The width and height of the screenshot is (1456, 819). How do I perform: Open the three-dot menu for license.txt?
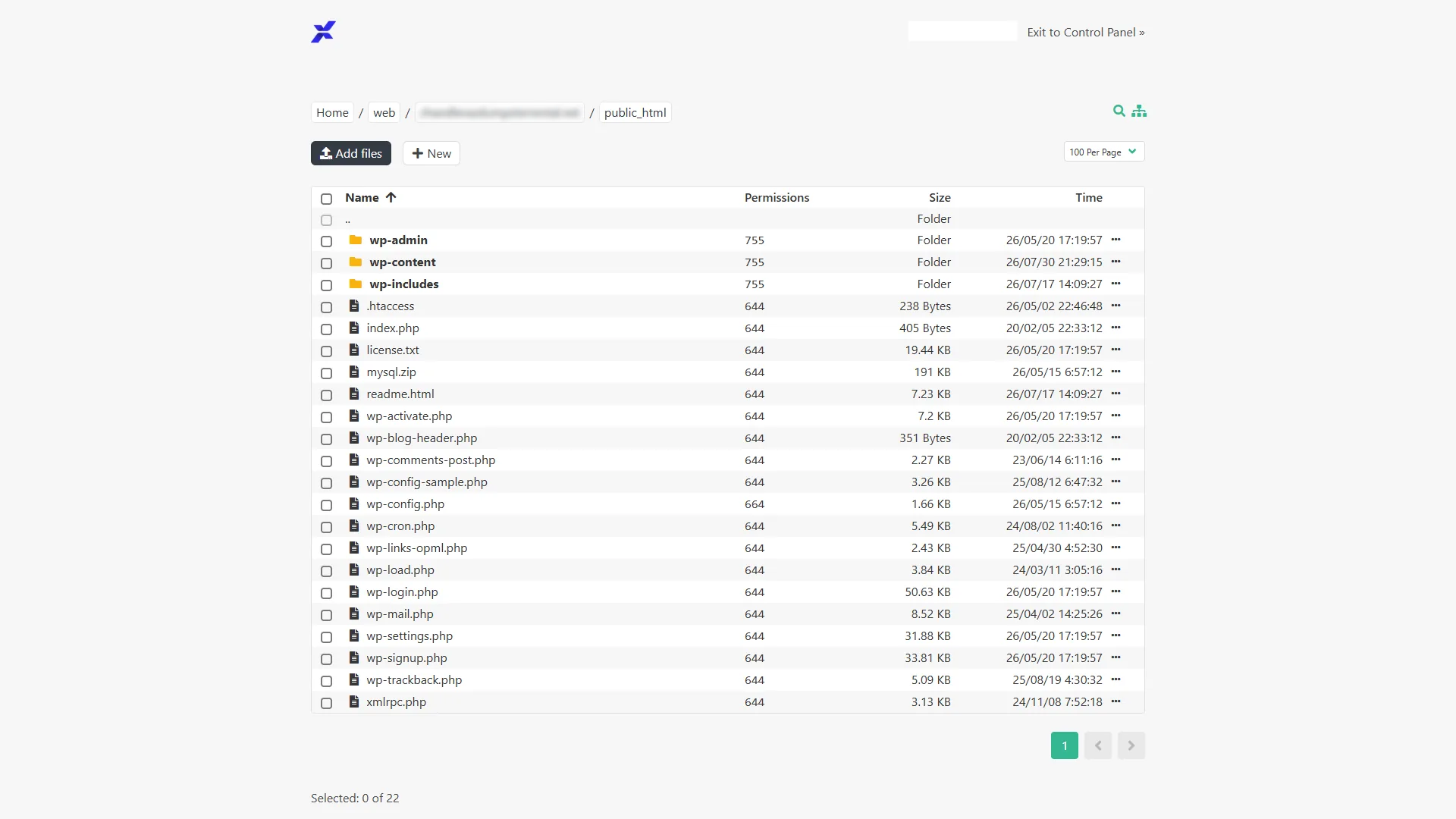click(1116, 350)
